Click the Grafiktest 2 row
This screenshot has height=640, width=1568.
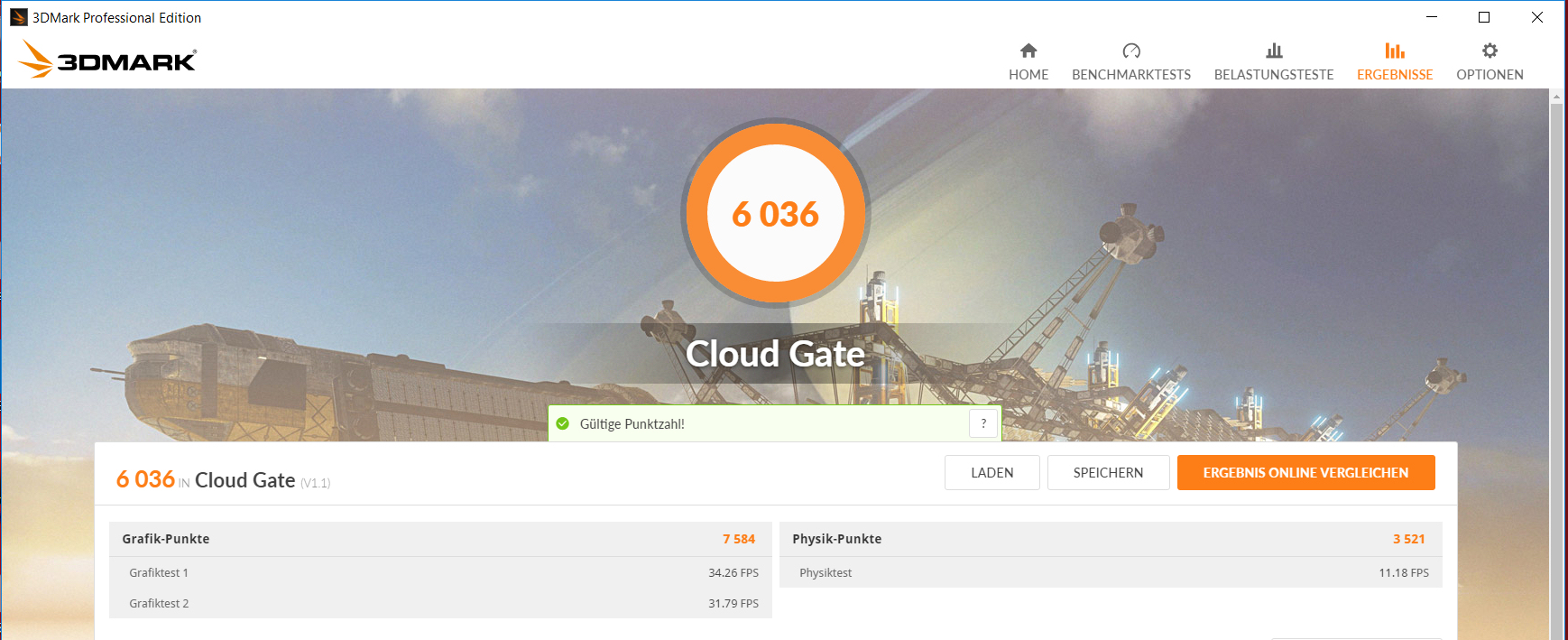point(440,603)
